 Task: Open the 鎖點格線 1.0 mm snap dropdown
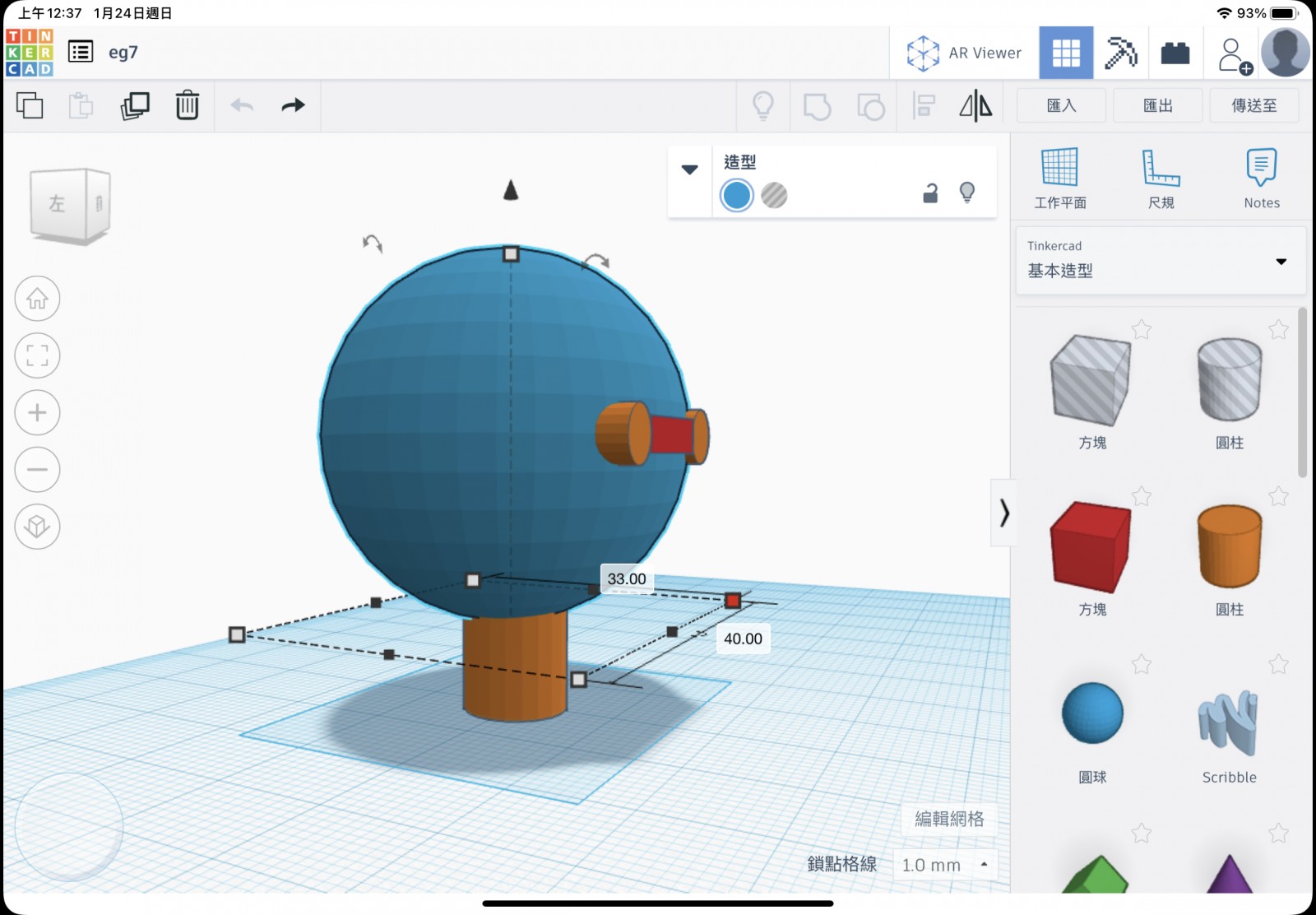[946, 865]
